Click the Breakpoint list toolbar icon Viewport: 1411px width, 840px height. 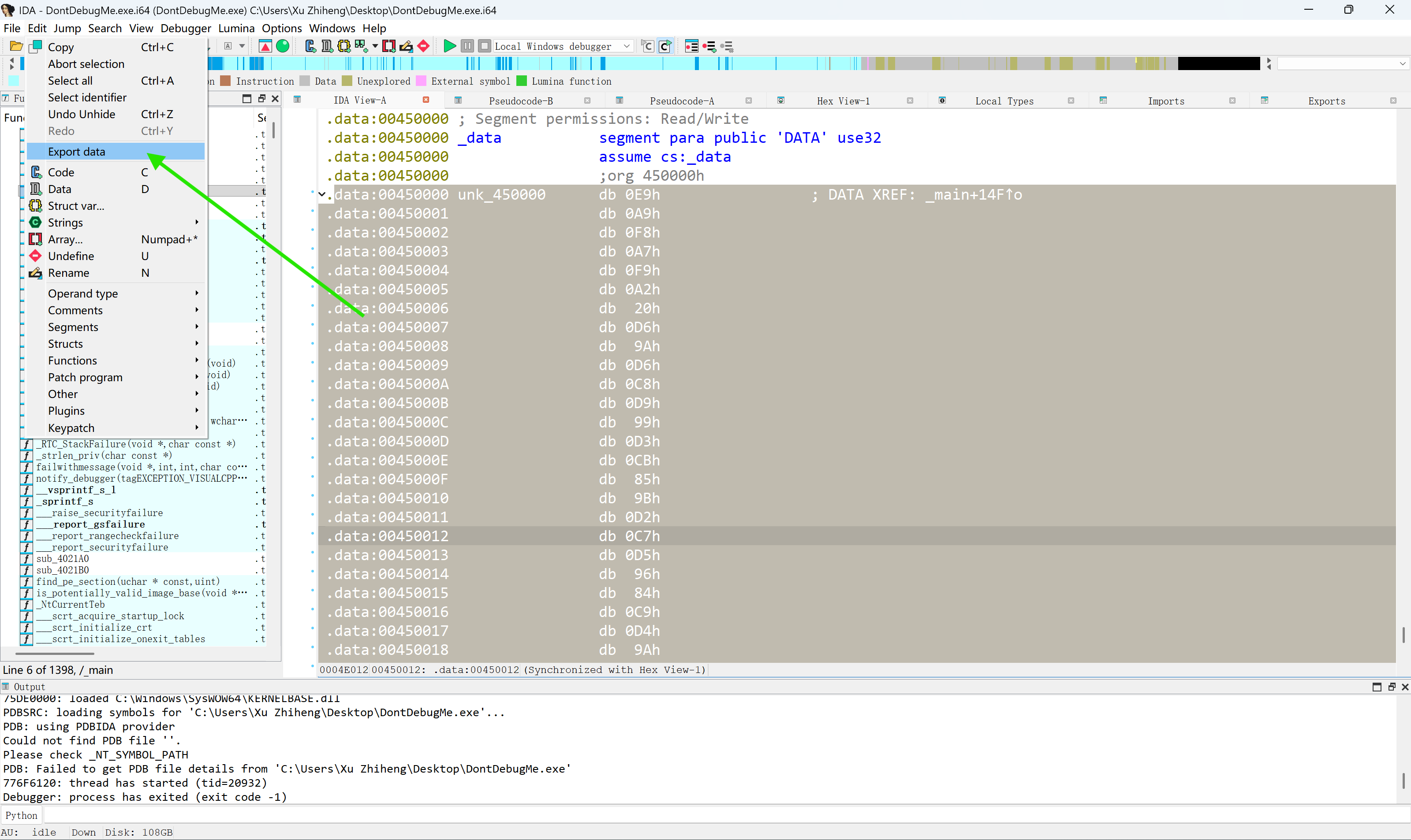point(691,46)
